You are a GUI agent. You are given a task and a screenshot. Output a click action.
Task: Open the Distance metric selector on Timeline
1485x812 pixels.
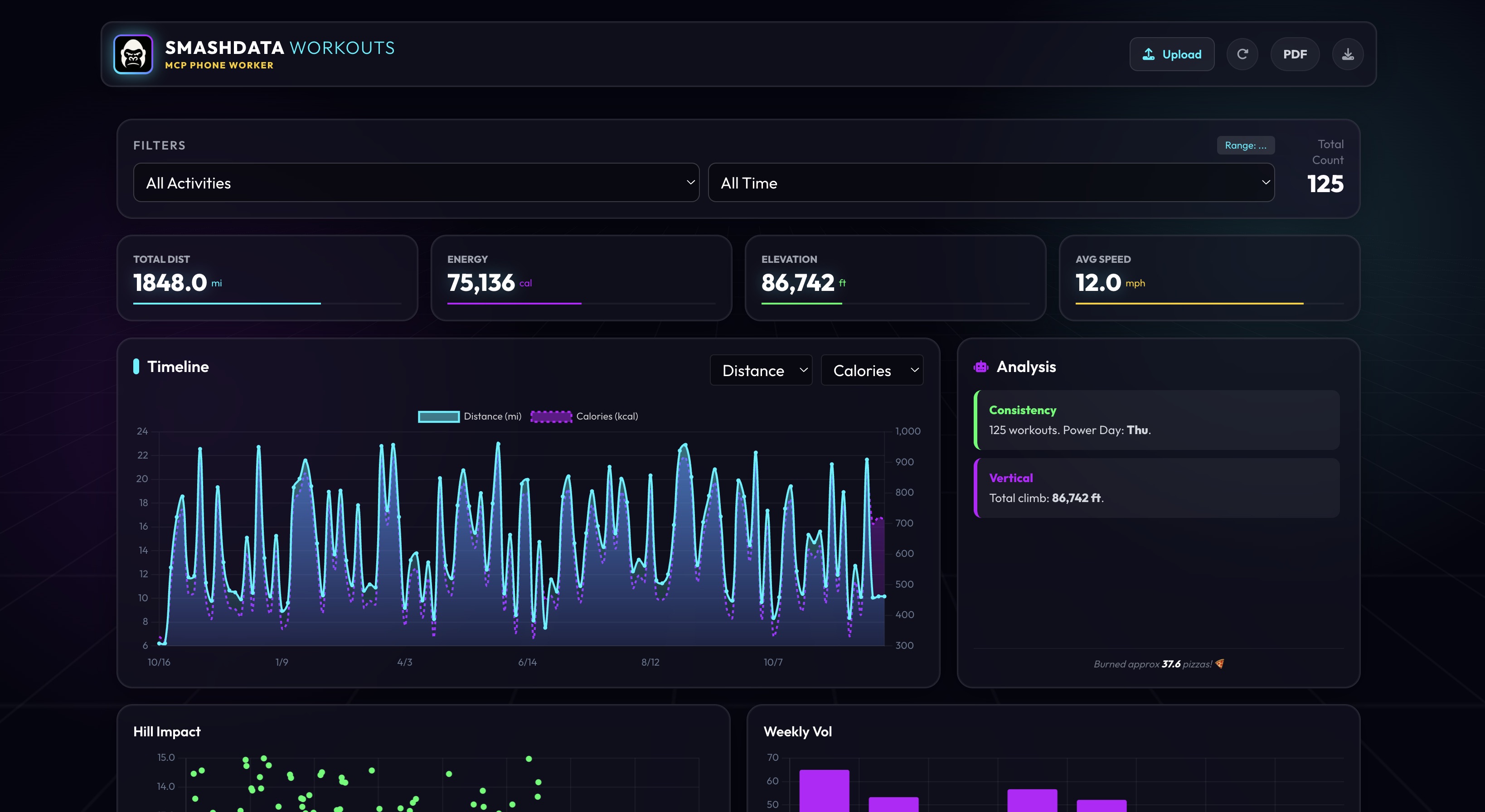(761, 370)
